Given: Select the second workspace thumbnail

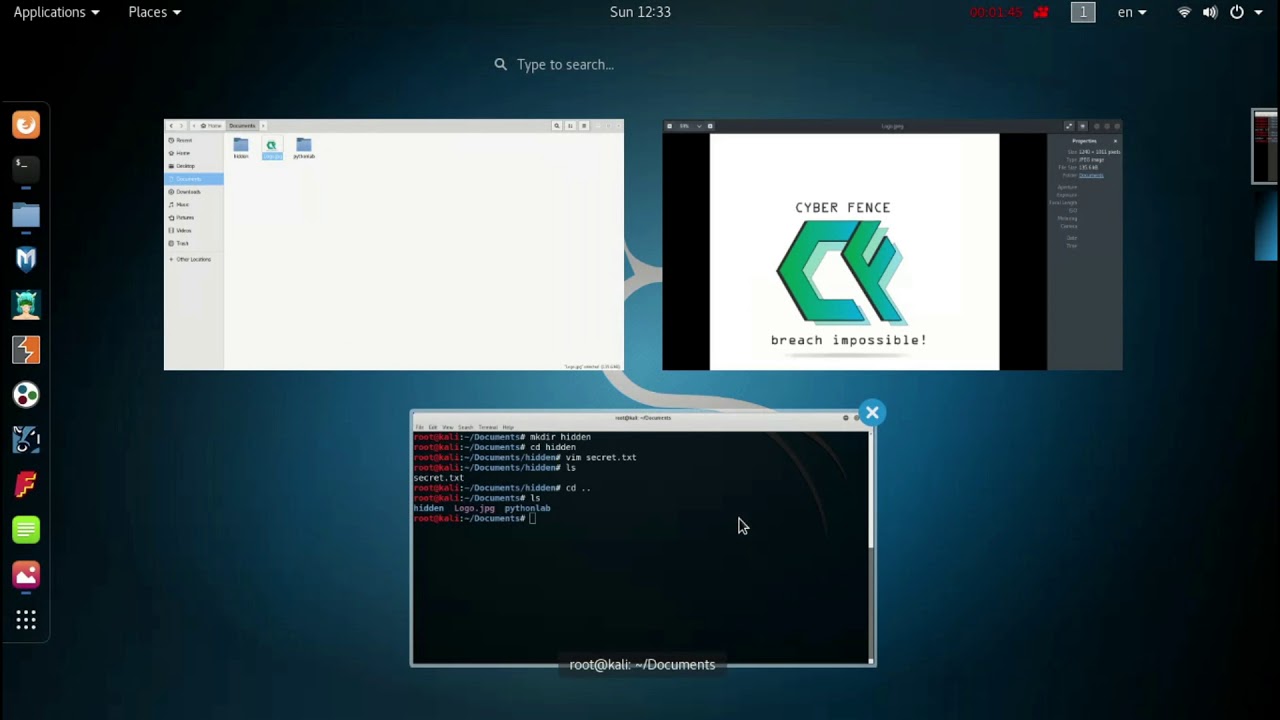Looking at the screenshot, I should (1266, 225).
